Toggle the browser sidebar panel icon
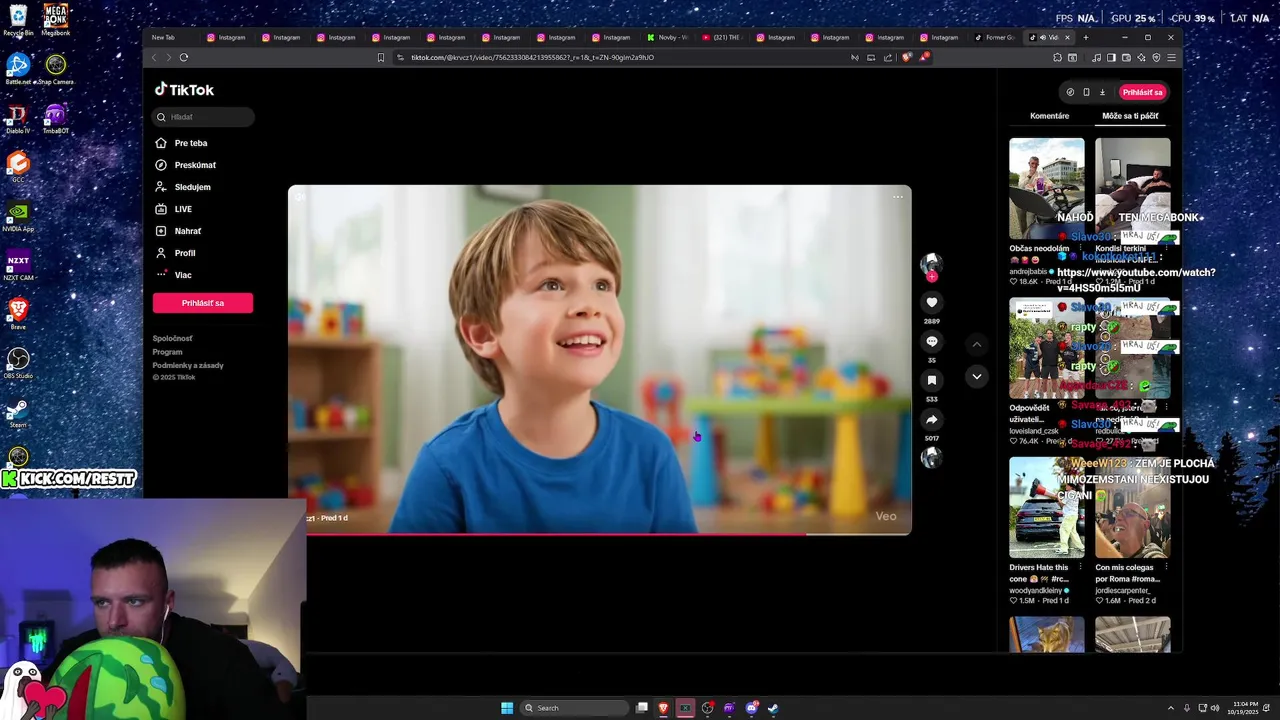1280x720 pixels. tap(1111, 57)
